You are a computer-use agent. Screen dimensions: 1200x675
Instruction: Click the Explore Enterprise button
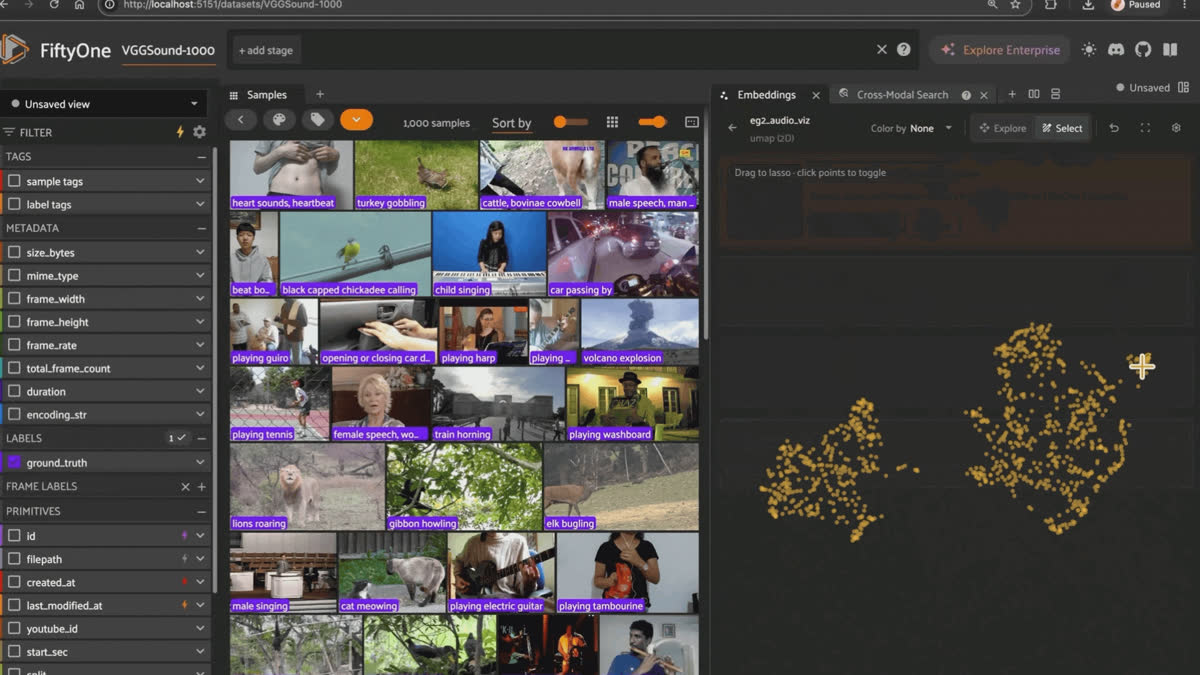(999, 50)
